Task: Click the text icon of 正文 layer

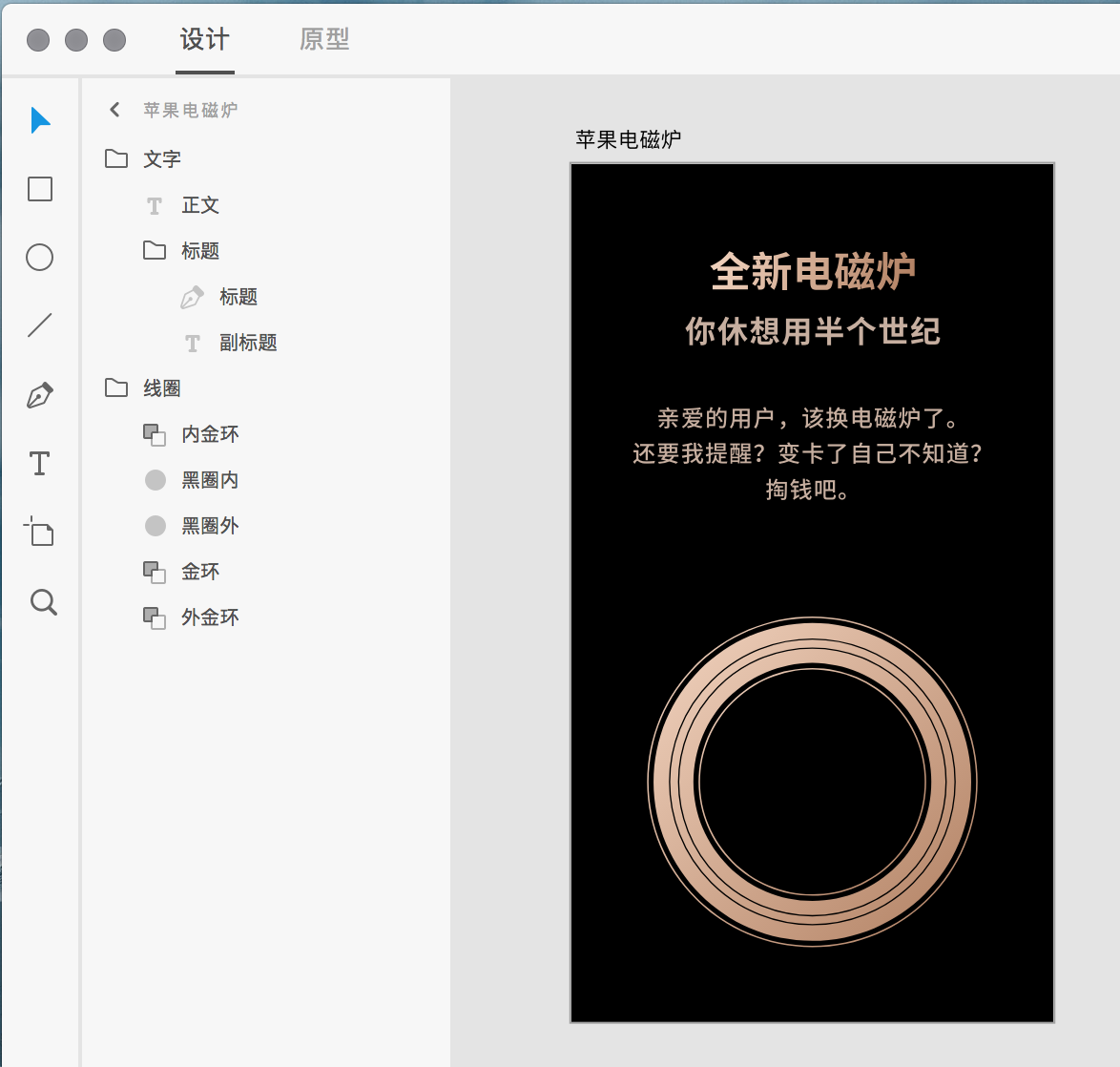Action: 155,206
